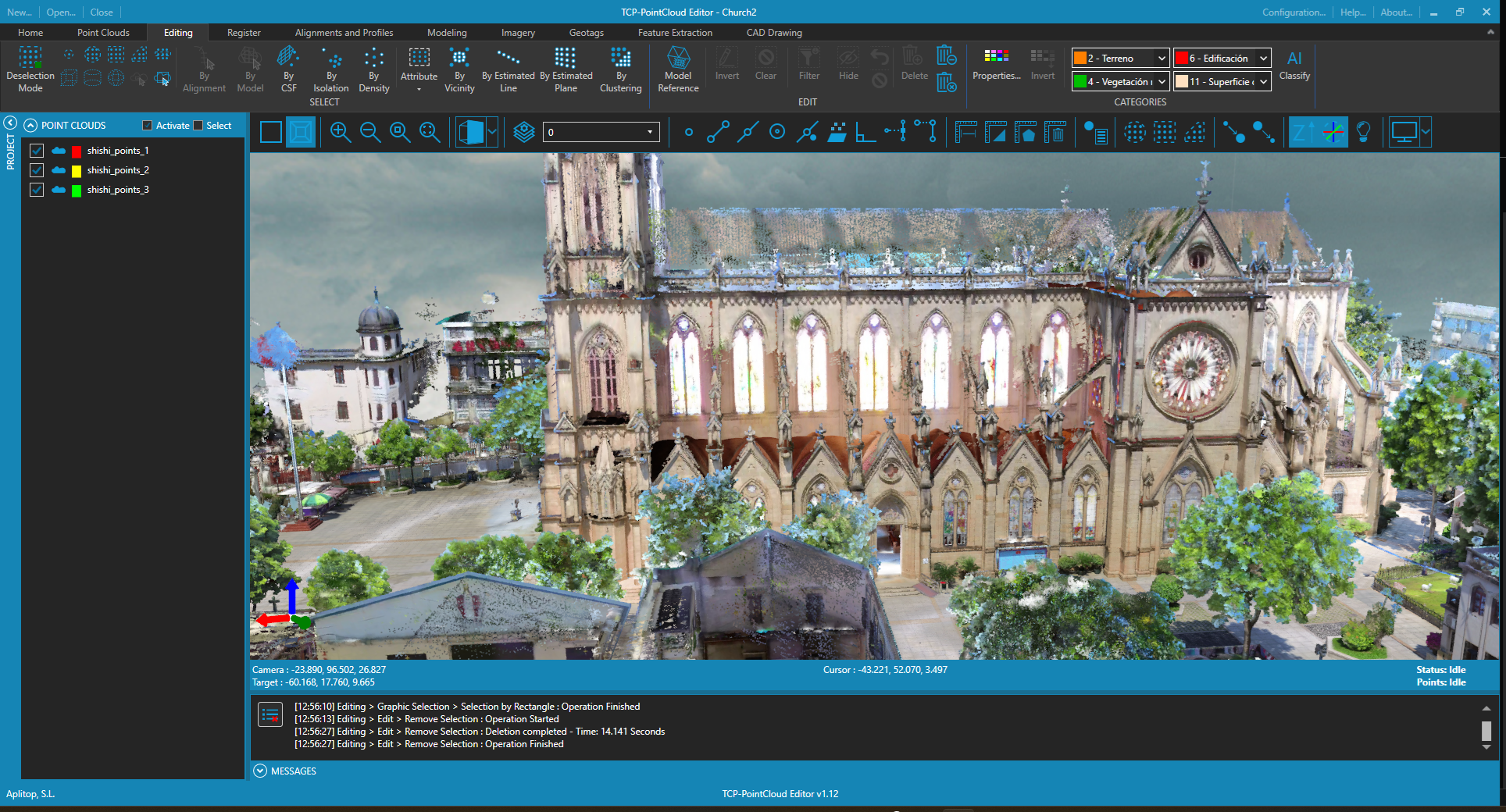Viewport: 1506px width, 812px height.
Task: Choose the By Isolation selection tool
Action: click(x=331, y=69)
